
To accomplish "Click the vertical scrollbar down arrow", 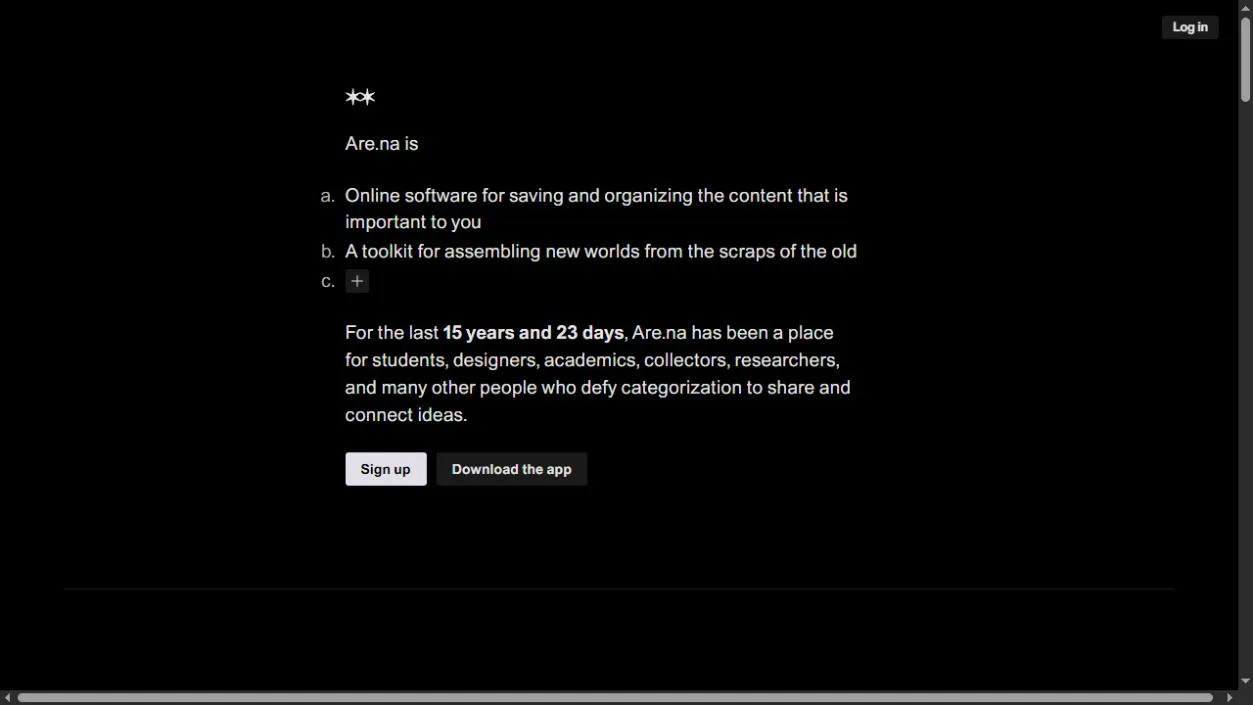I will (x=1245, y=682).
